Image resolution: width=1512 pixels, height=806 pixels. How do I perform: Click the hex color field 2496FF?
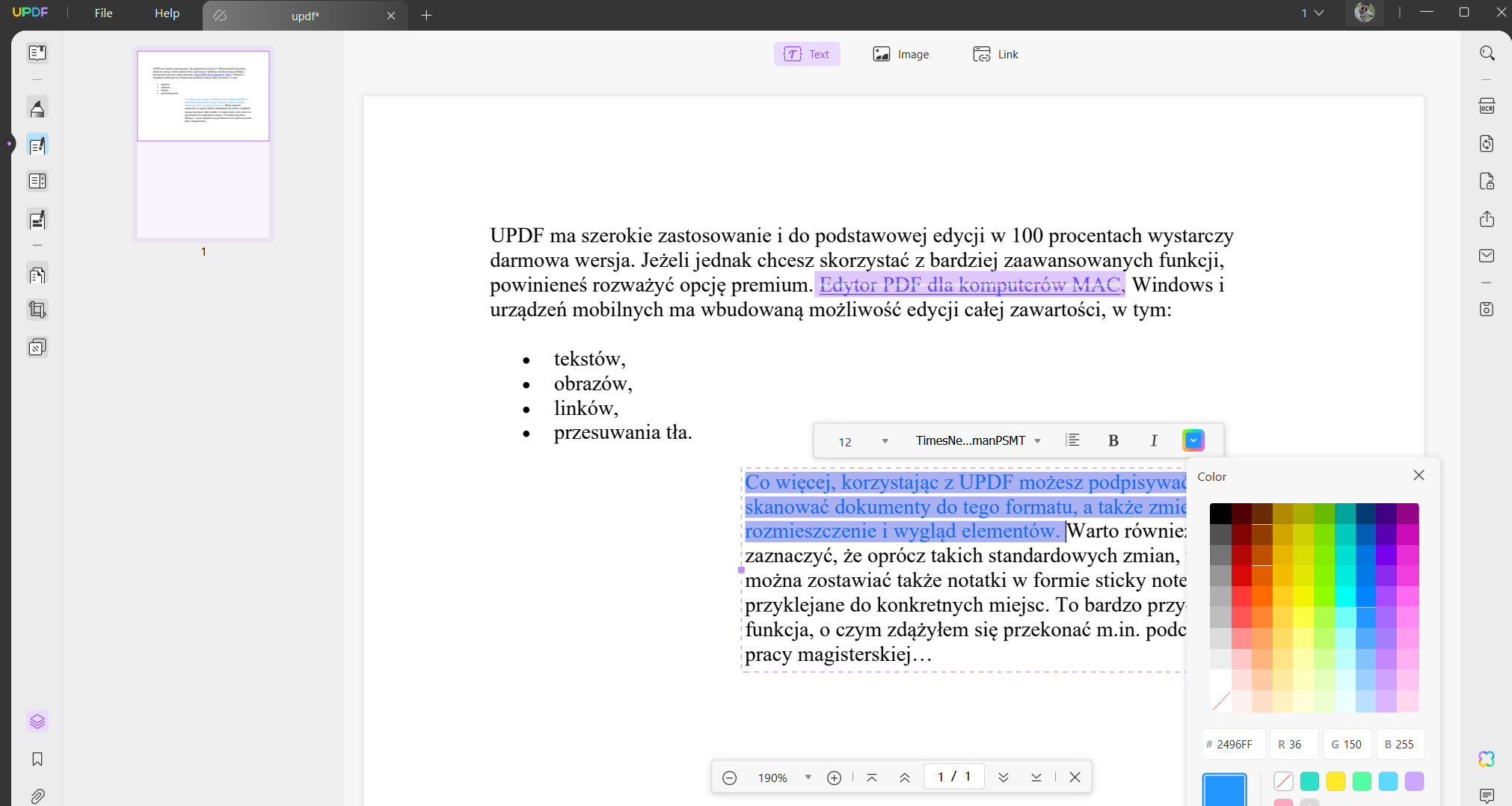[x=1234, y=744]
